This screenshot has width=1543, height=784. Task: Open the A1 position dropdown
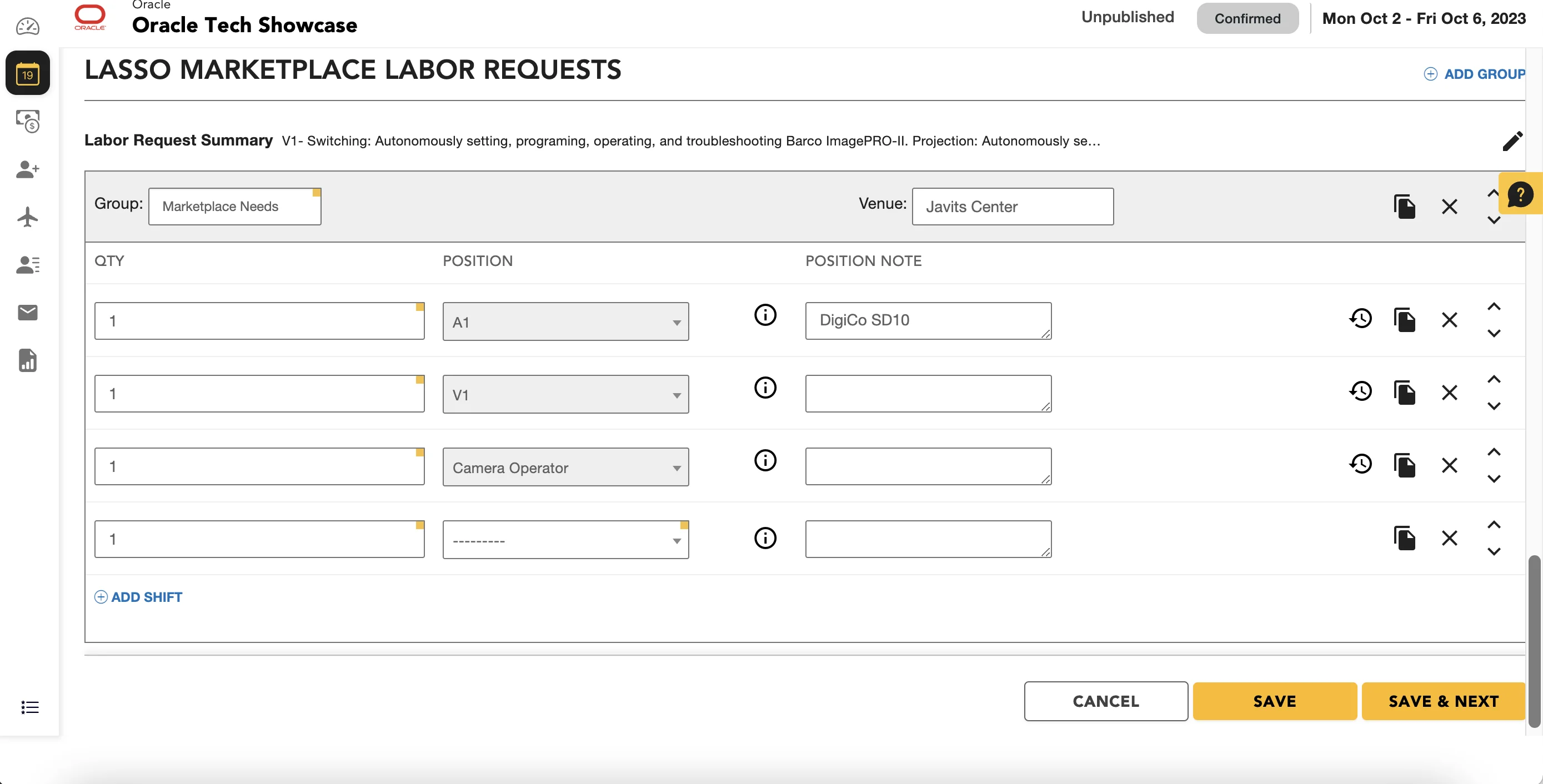click(x=565, y=321)
